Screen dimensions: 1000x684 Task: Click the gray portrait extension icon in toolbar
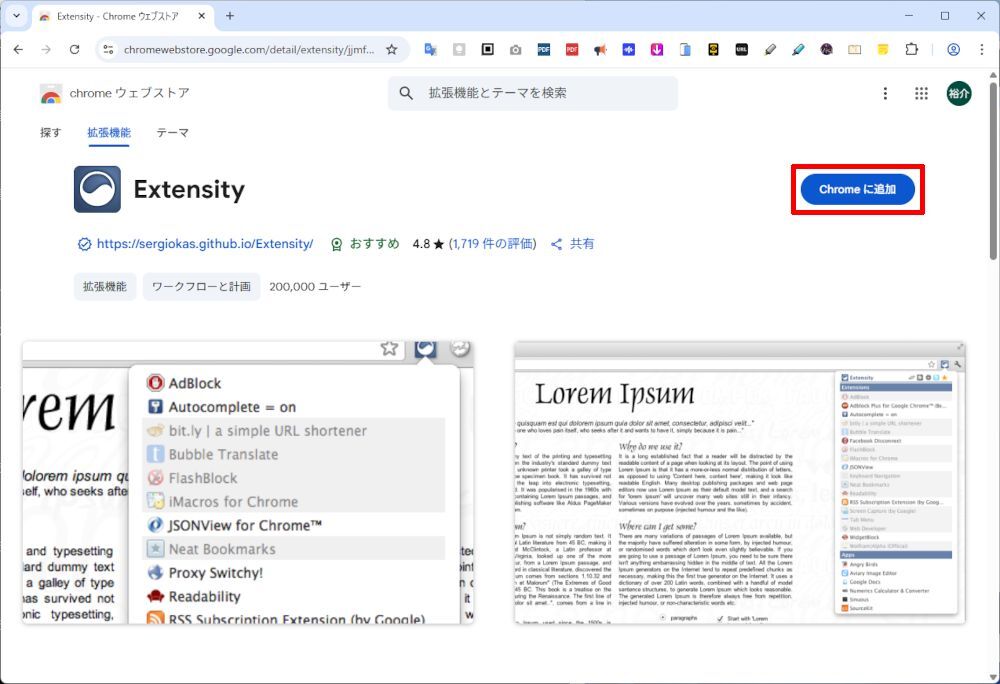coord(459,50)
